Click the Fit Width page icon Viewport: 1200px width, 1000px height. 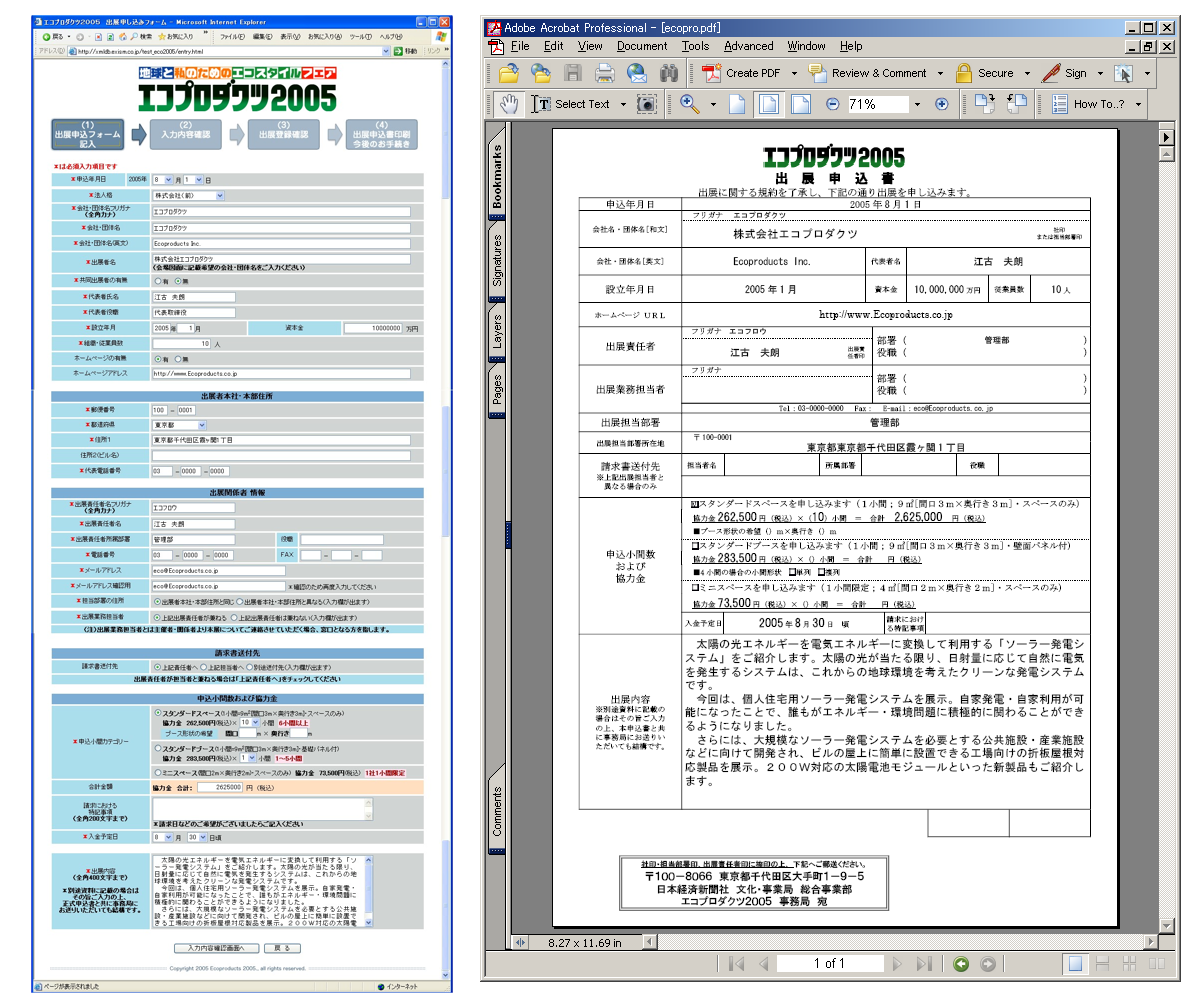click(800, 103)
